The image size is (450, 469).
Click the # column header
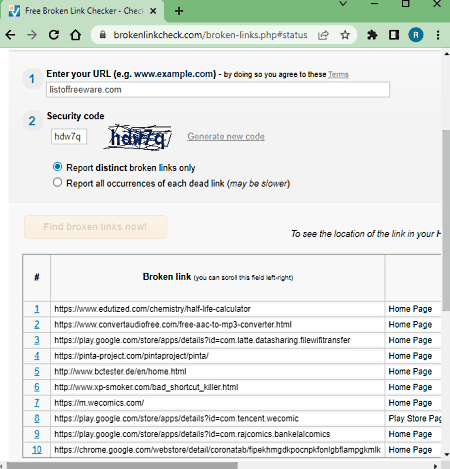pos(37,277)
